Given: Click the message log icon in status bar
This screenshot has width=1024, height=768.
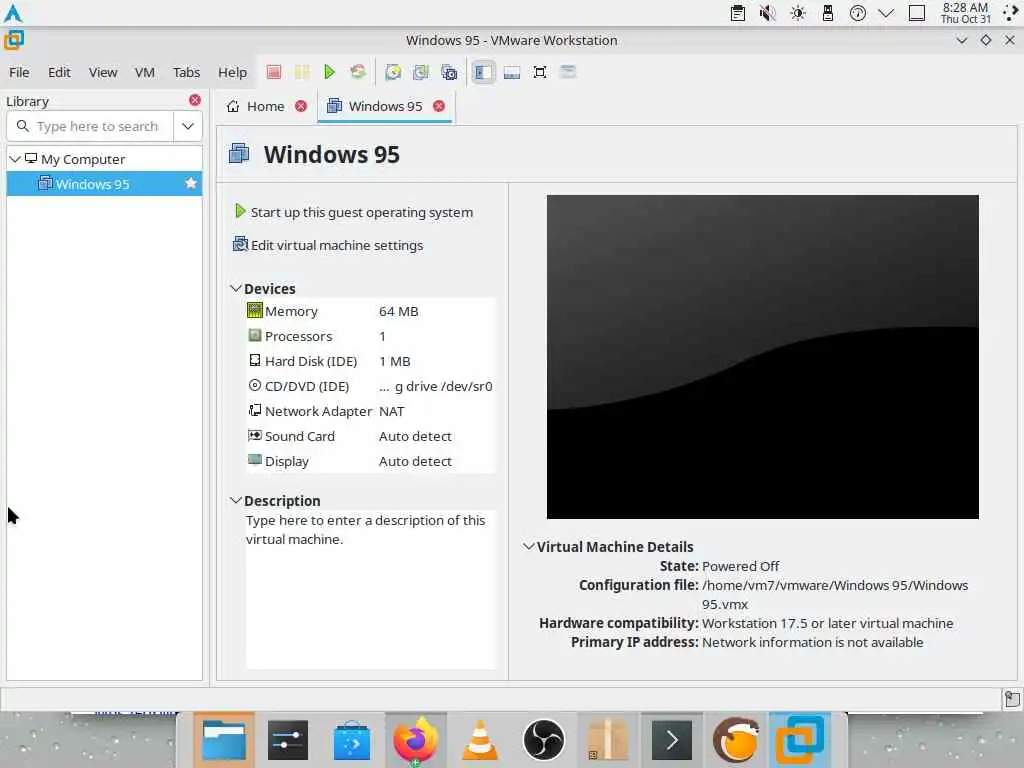Looking at the screenshot, I should coord(1012,699).
